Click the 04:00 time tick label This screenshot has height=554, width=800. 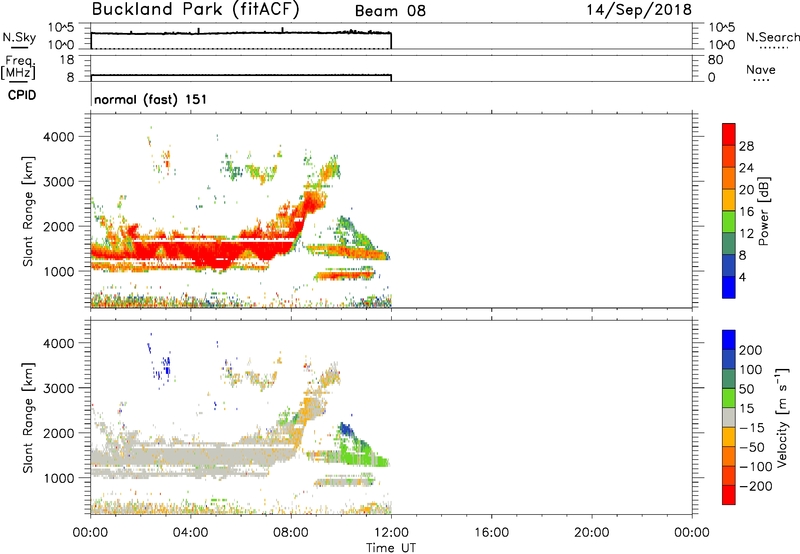tap(191, 533)
